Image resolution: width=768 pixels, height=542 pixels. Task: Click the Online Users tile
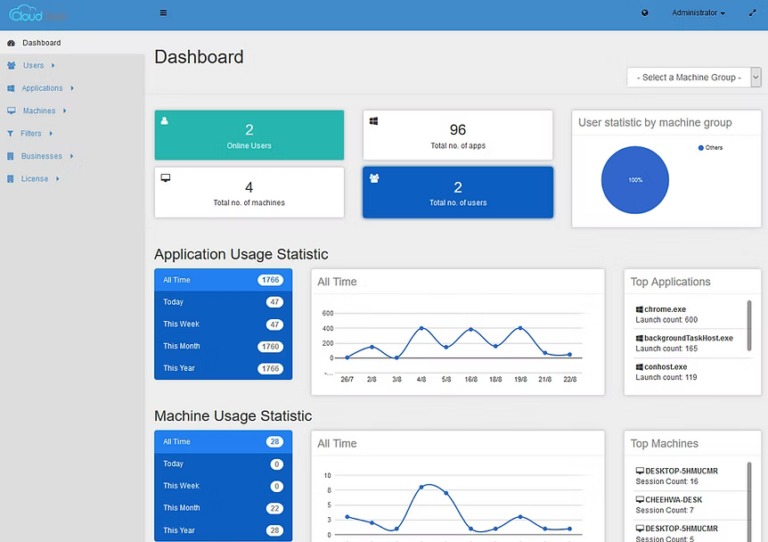249,135
